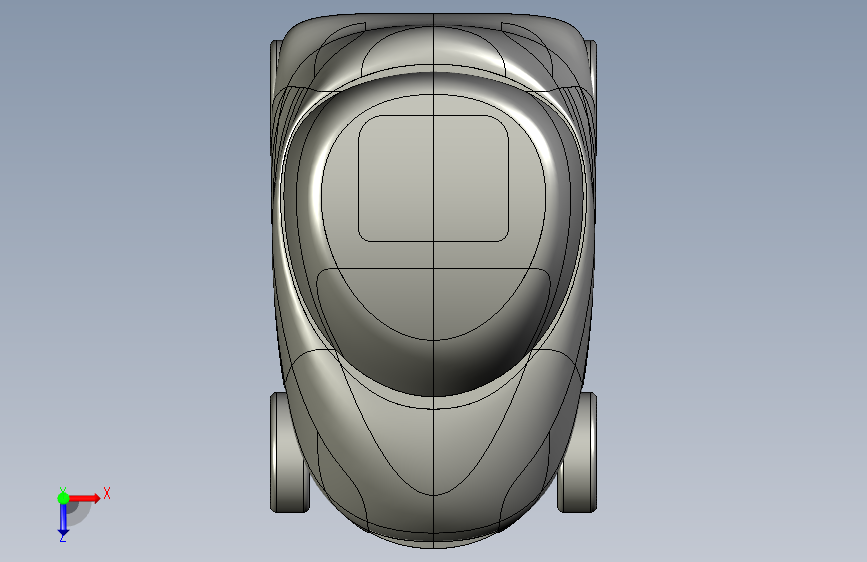The width and height of the screenshot is (867, 562).
Task: Select the lower-left wheel of the car model
Action: [x=289, y=452]
